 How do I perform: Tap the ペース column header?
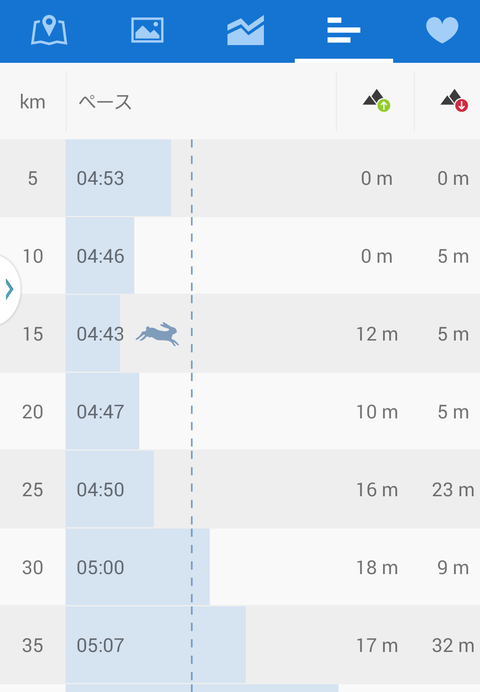coord(105,102)
